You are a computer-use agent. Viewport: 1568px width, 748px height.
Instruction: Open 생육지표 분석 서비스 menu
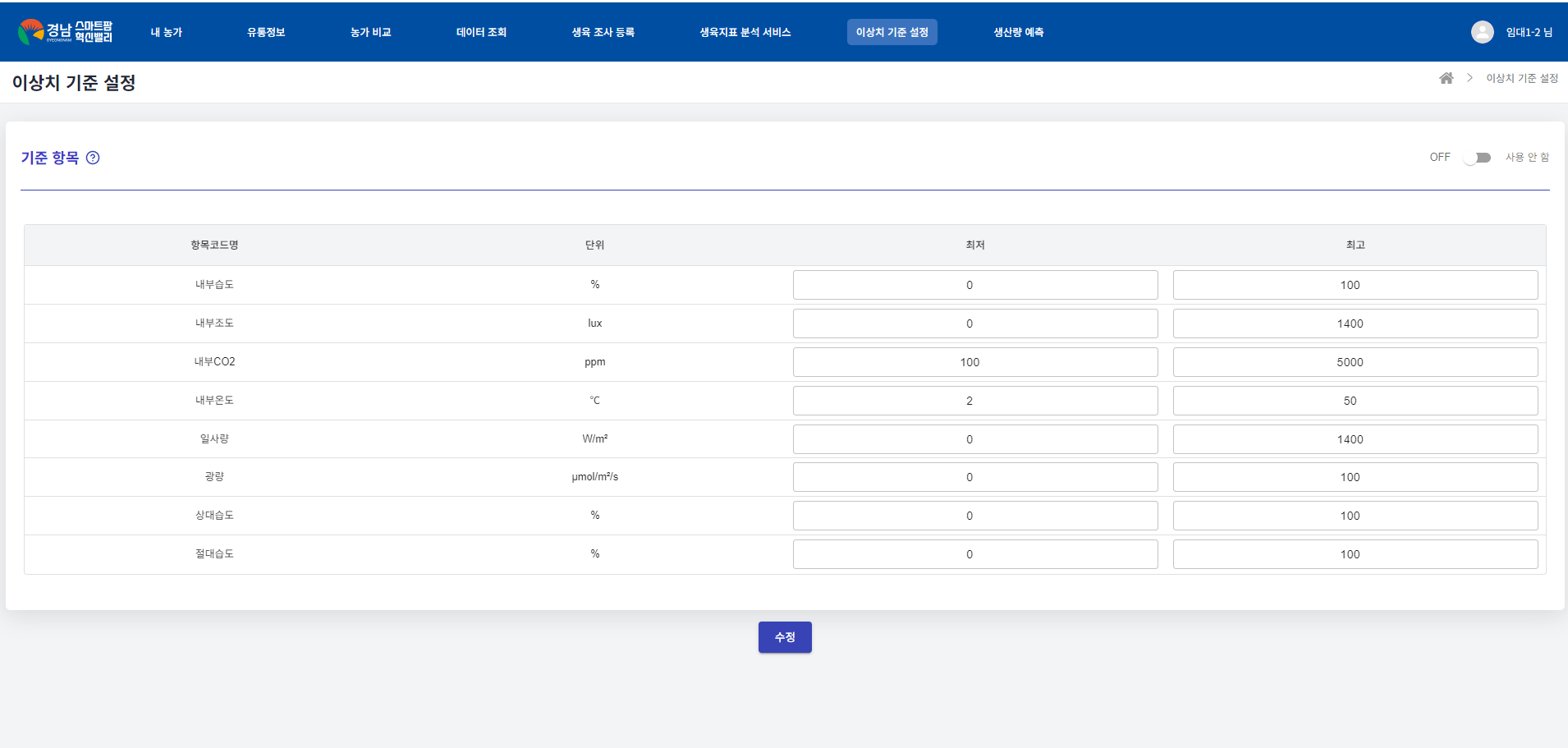tap(745, 32)
